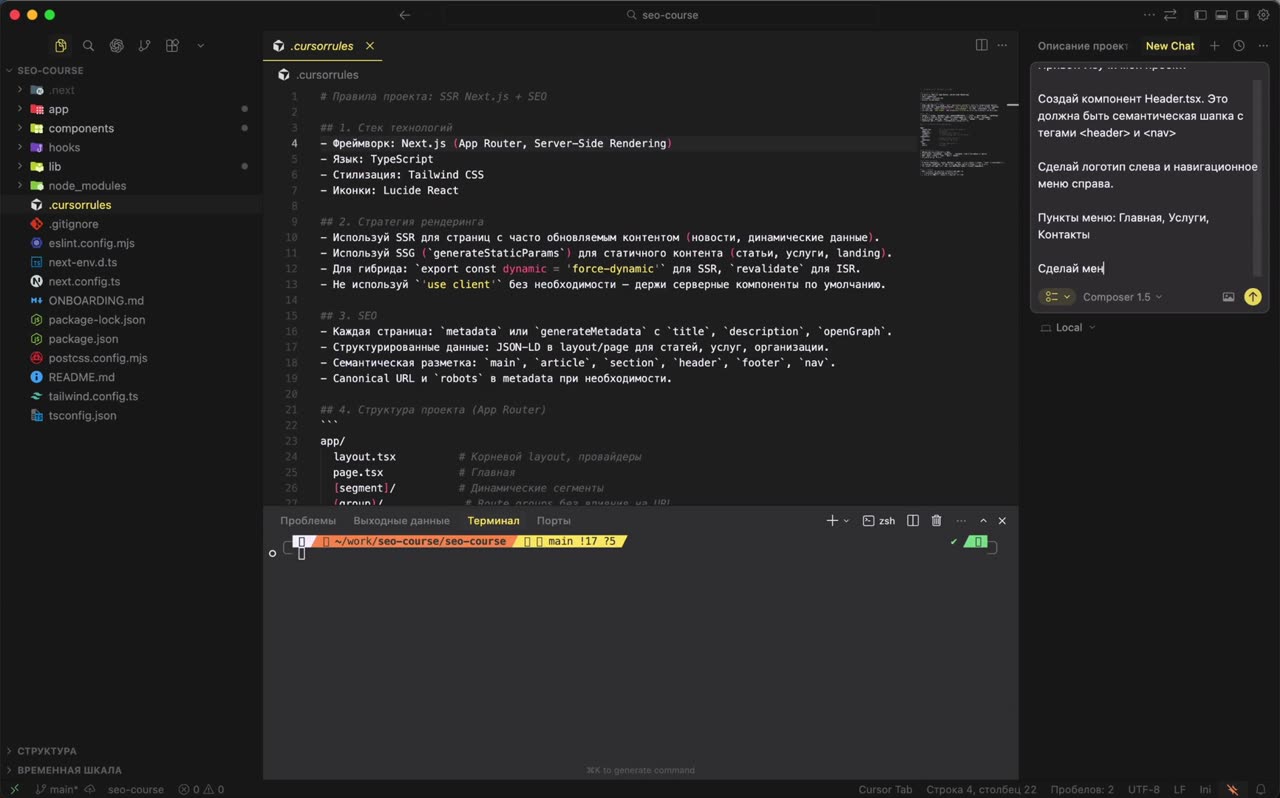Click UTF-8 encoding in status bar
1280x798 pixels.
point(1144,789)
